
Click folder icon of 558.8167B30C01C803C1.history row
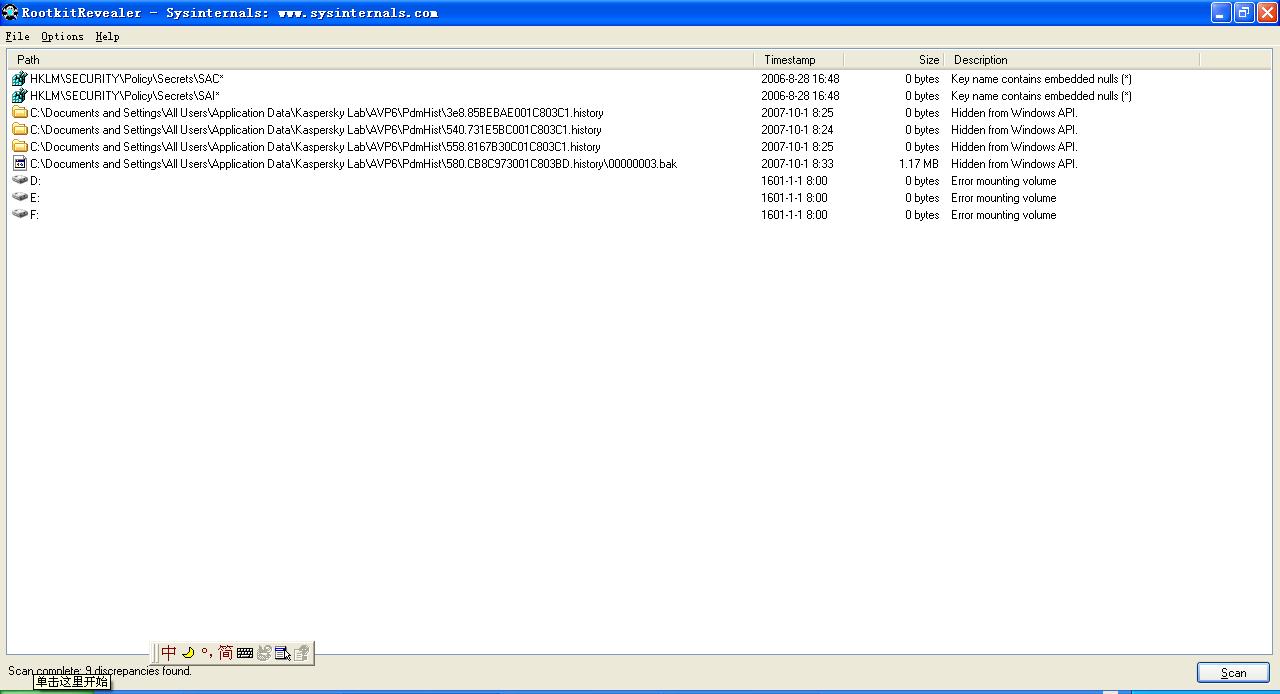pos(19,147)
